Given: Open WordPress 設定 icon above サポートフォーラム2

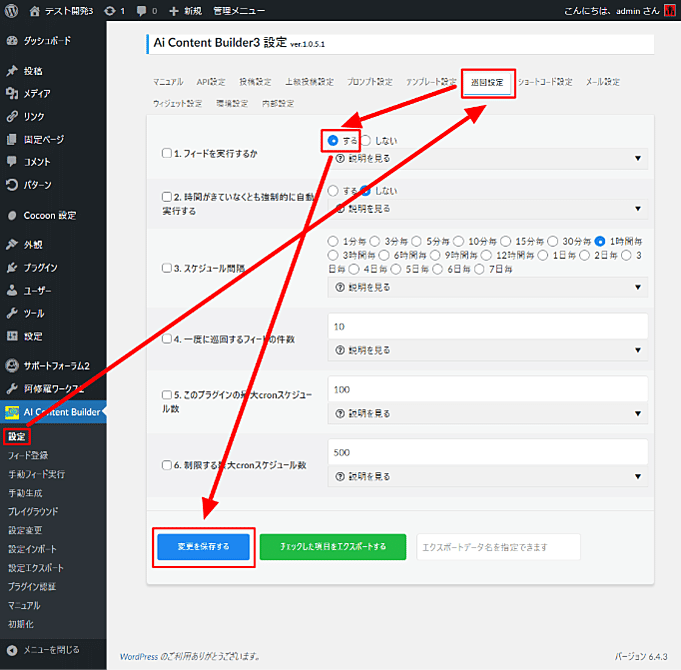Looking at the screenshot, I should click(12, 336).
